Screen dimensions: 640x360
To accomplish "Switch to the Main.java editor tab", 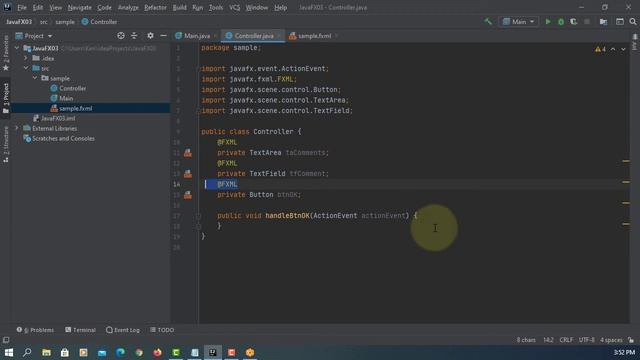I will point(197,36).
